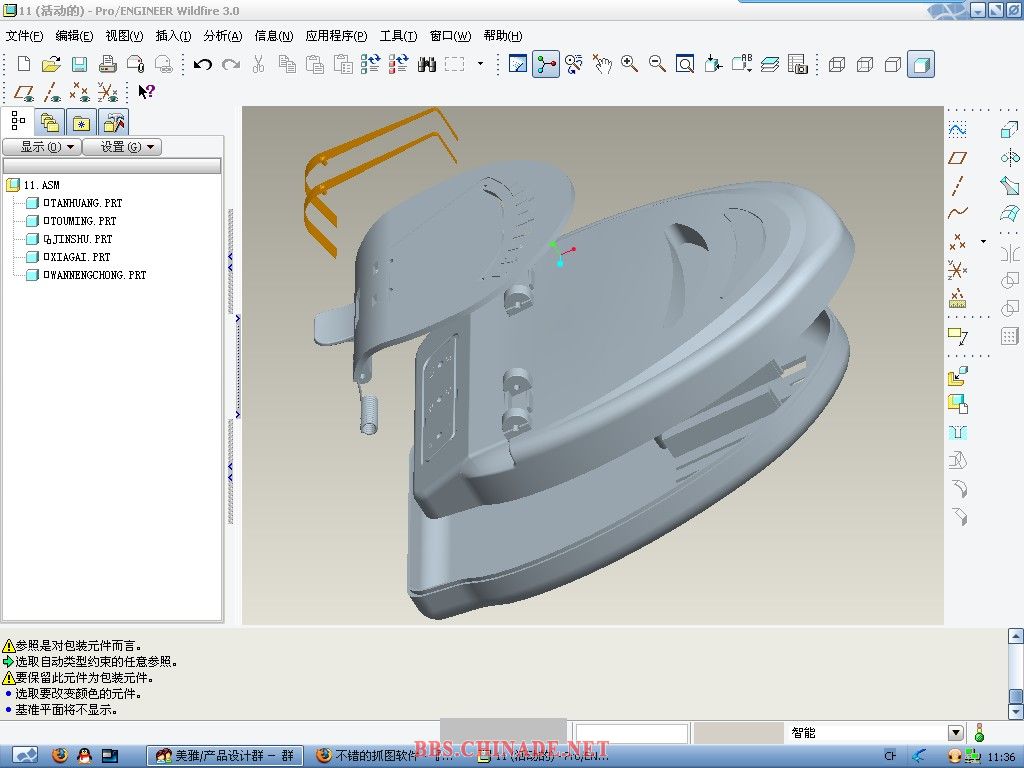Expand the datum point tool flyout arrow
Screen dimensions: 1024x768
coord(984,242)
